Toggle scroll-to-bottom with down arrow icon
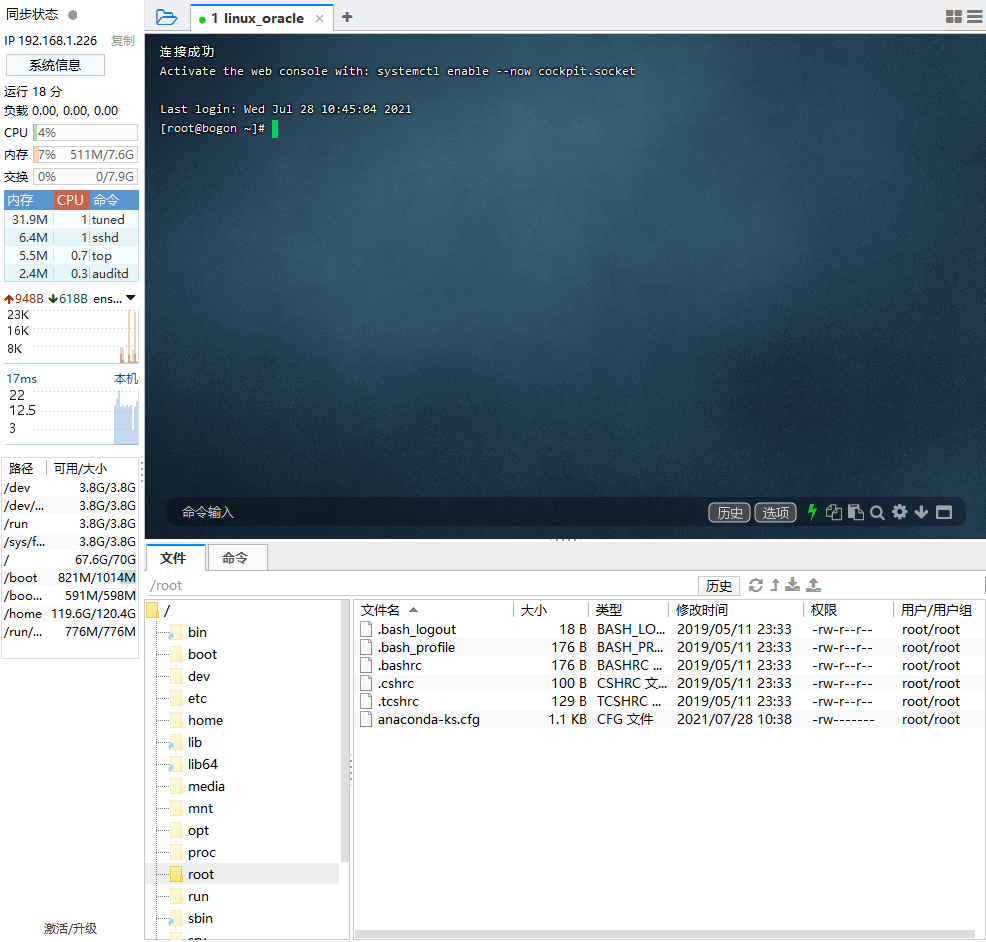Viewport: 986px width, 942px height. pos(921,512)
